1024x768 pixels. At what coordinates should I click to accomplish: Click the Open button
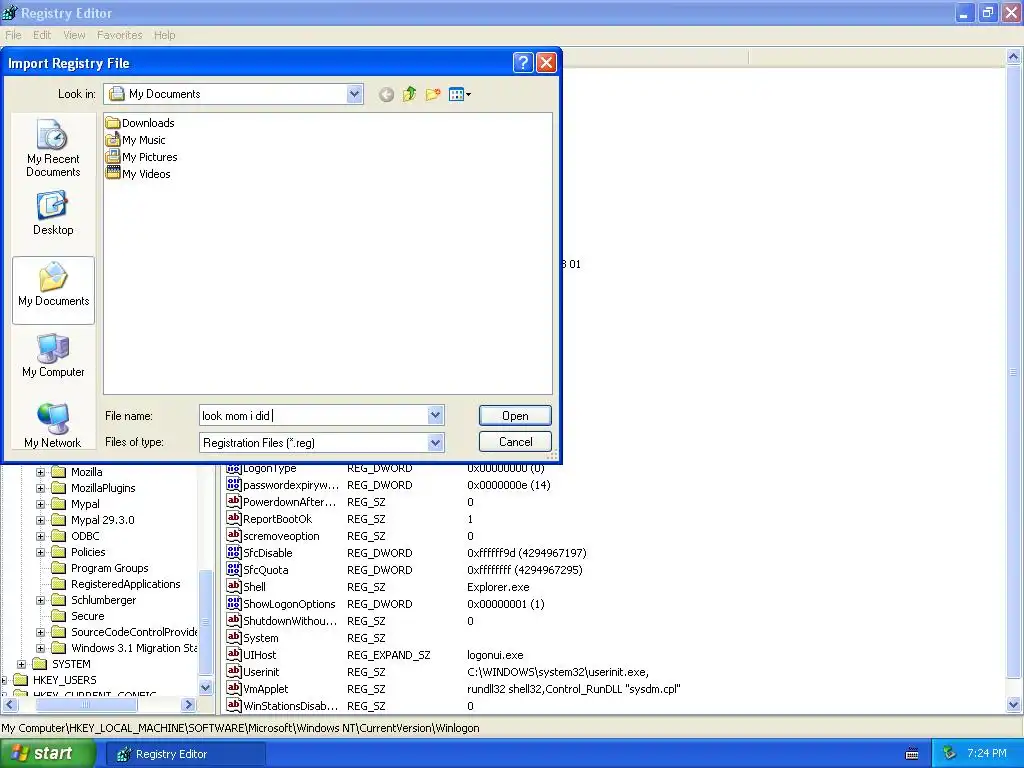pos(515,416)
